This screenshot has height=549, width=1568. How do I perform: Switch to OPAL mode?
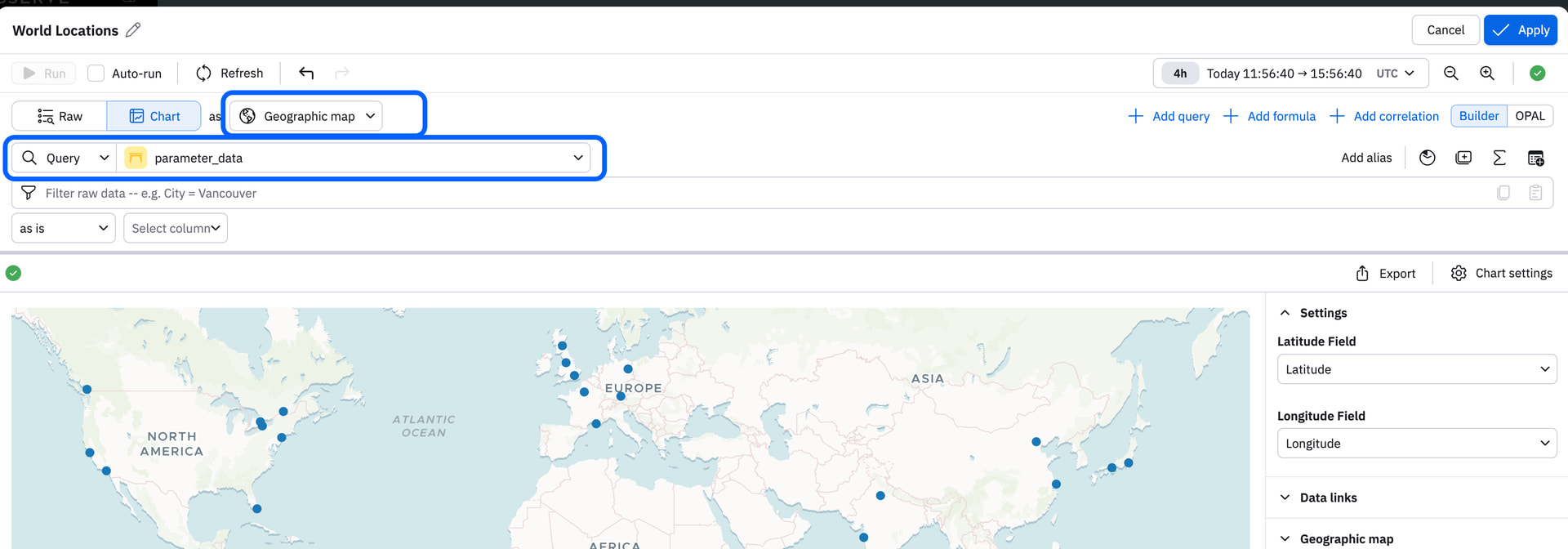pyautogui.click(x=1530, y=116)
